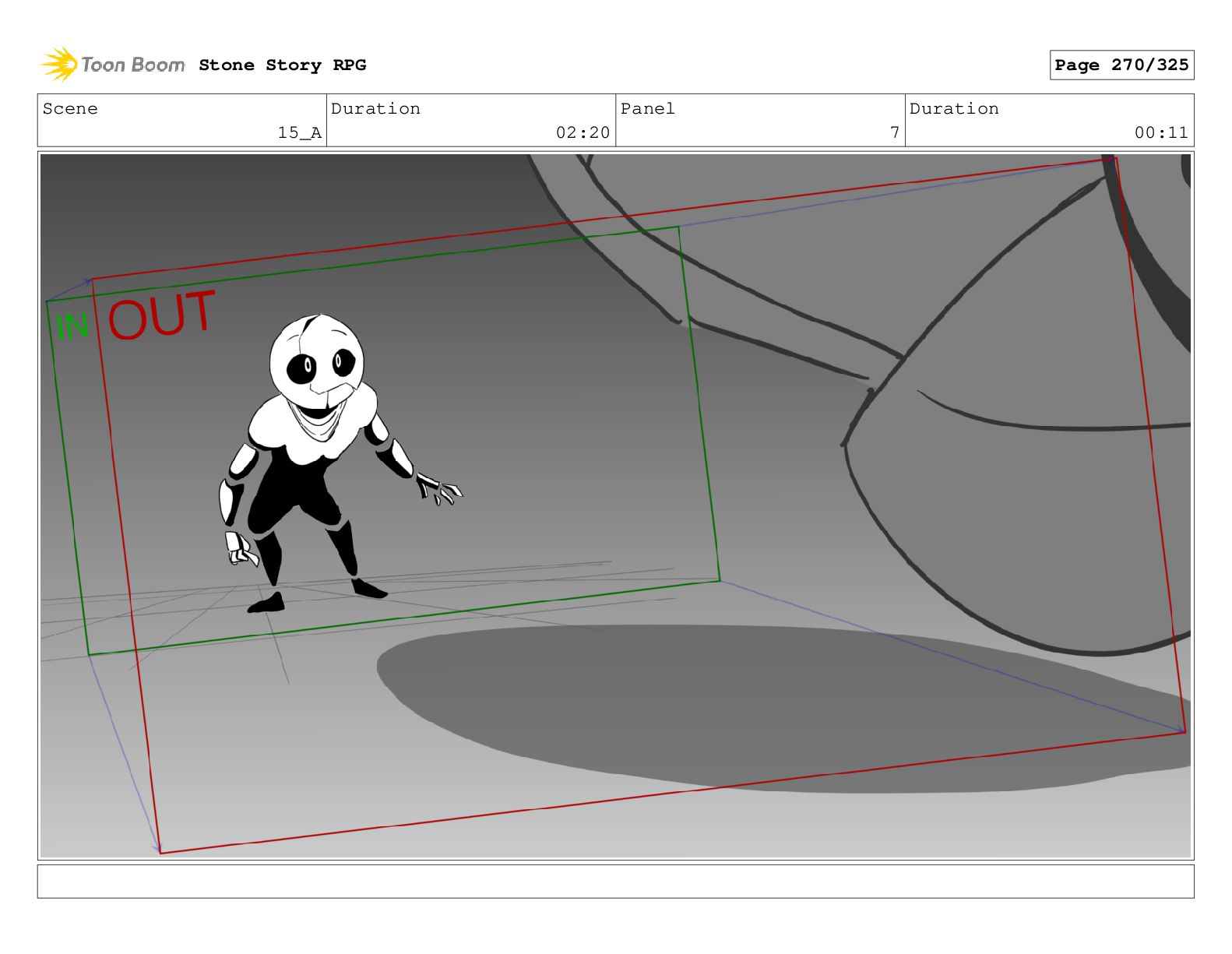Click the green 'IN' camera label

click(72, 326)
